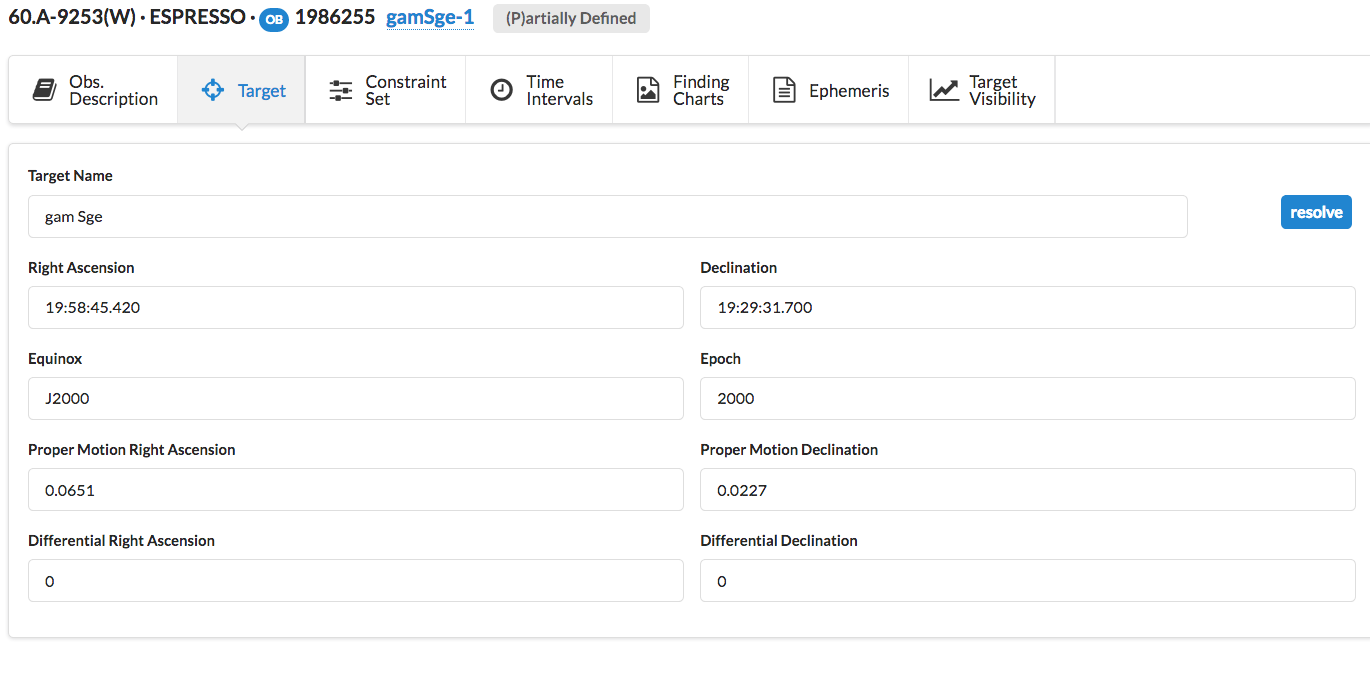Focus the Target Name field
Image resolution: width=1370 pixels, height=682 pixels.
coord(607,216)
